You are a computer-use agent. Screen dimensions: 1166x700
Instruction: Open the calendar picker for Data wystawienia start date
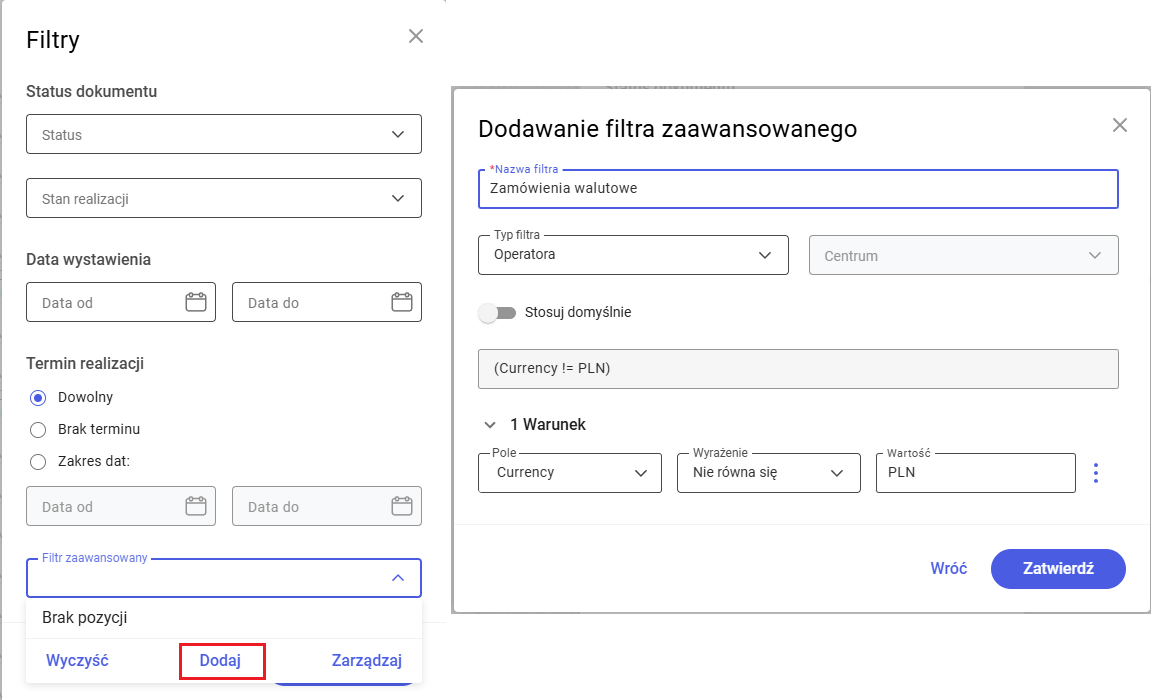[x=199, y=302]
